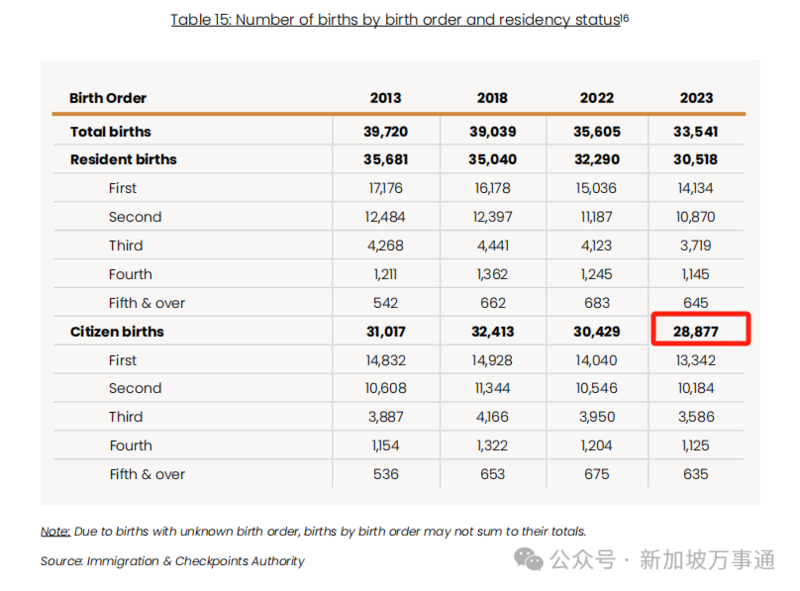800x591 pixels.
Task: Select the 2023 column header
Action: [696, 98]
